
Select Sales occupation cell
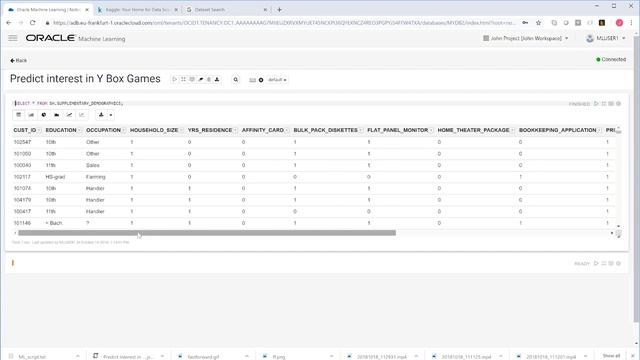point(93,165)
